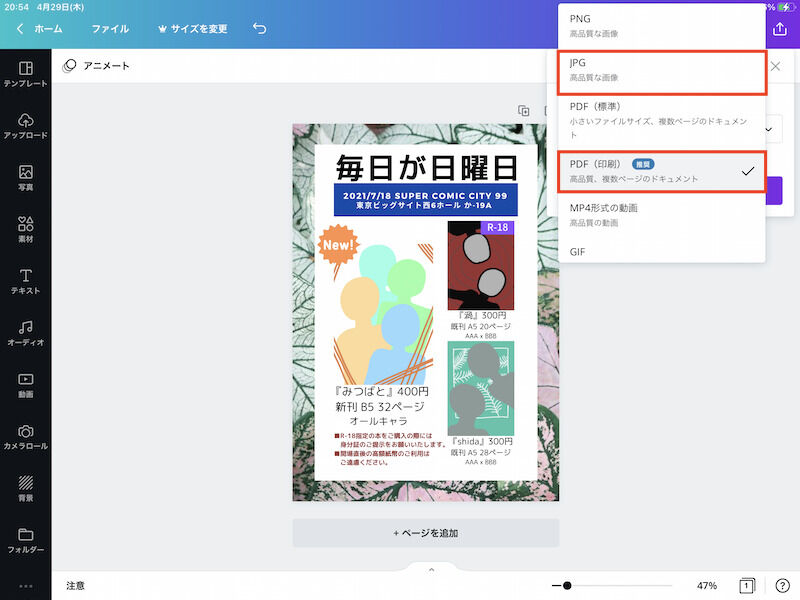Select PNG file type option
Viewport: 800px width, 600px height.
point(661,26)
